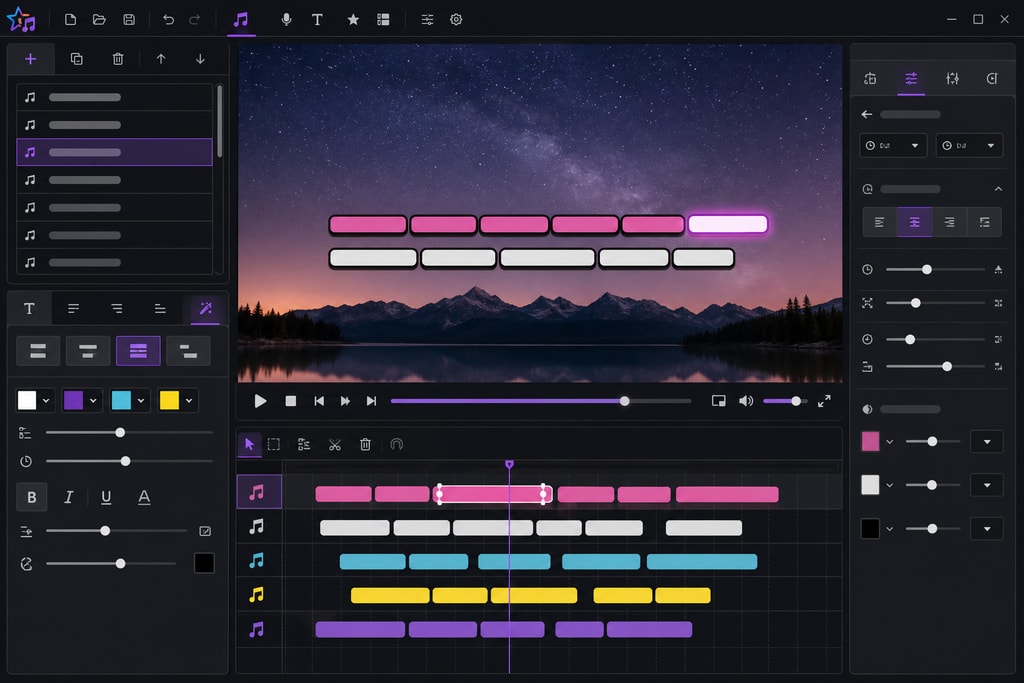This screenshot has width=1024, height=683.
Task: Toggle picture-in-picture preview mode
Action: click(x=718, y=401)
